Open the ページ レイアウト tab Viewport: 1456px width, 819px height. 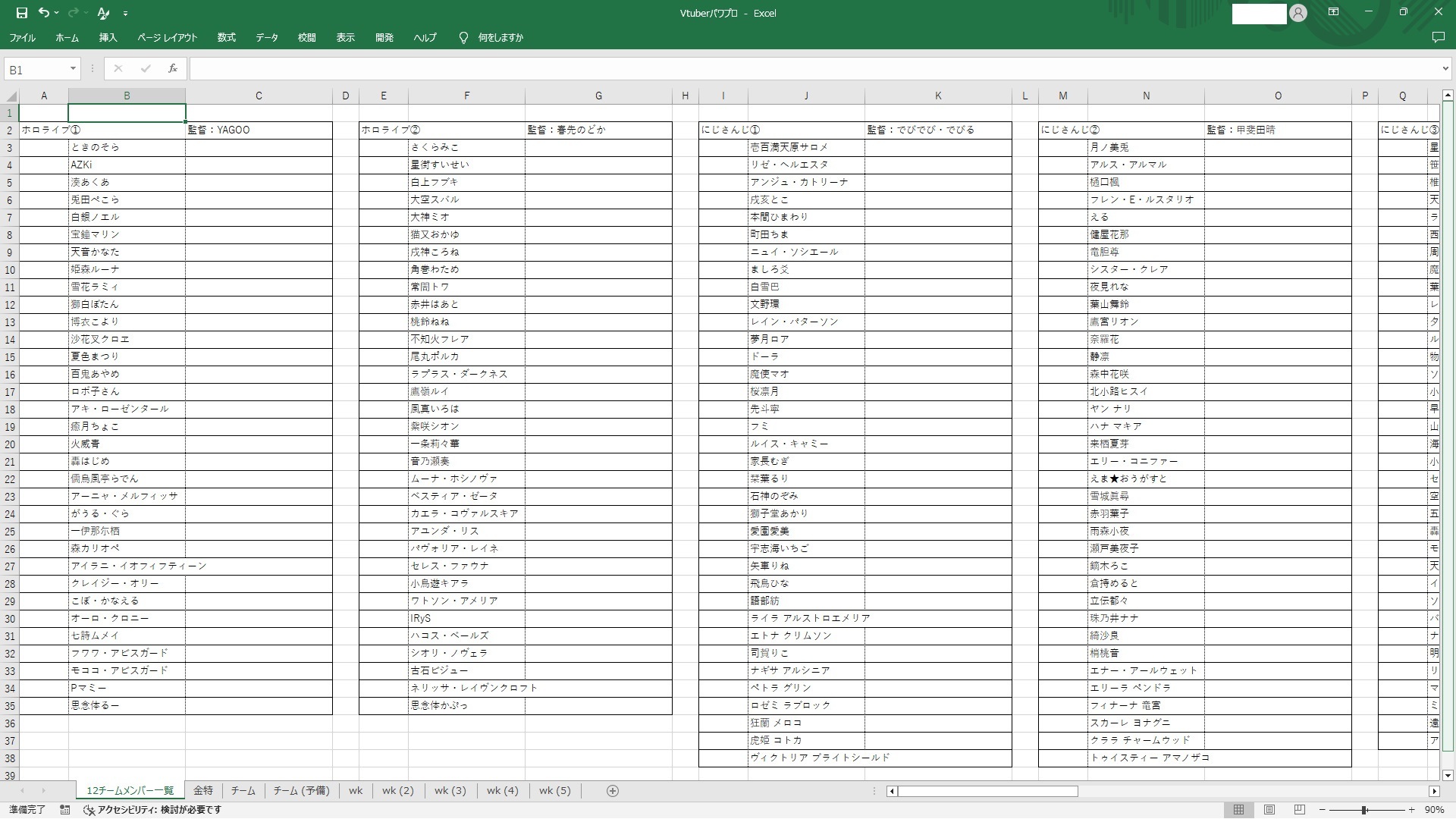click(x=167, y=37)
